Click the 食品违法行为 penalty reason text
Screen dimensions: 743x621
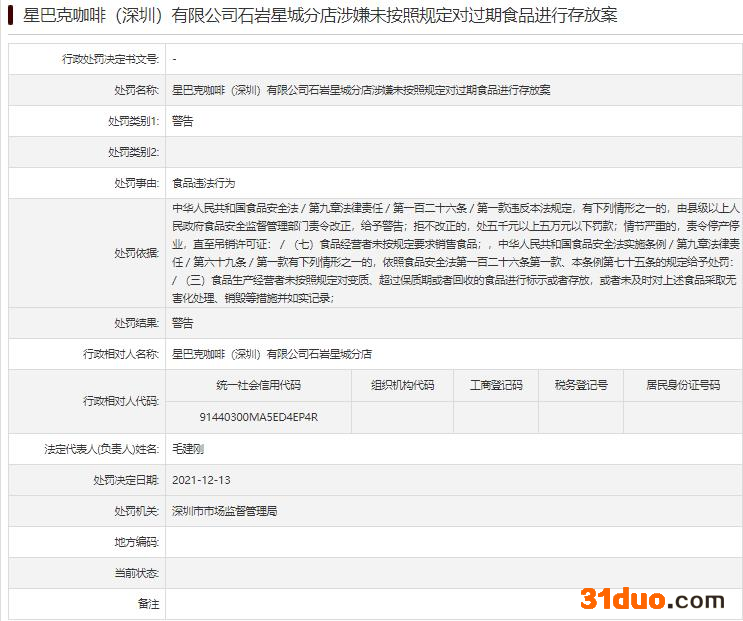click(x=204, y=183)
